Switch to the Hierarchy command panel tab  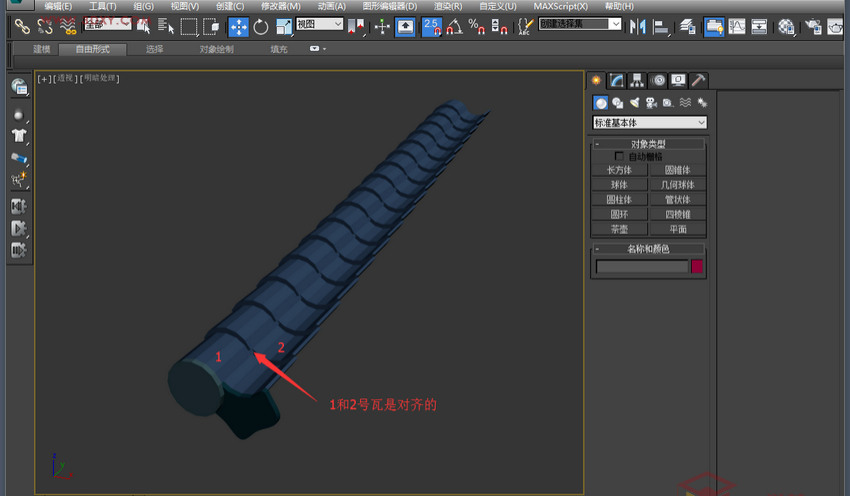(637, 81)
